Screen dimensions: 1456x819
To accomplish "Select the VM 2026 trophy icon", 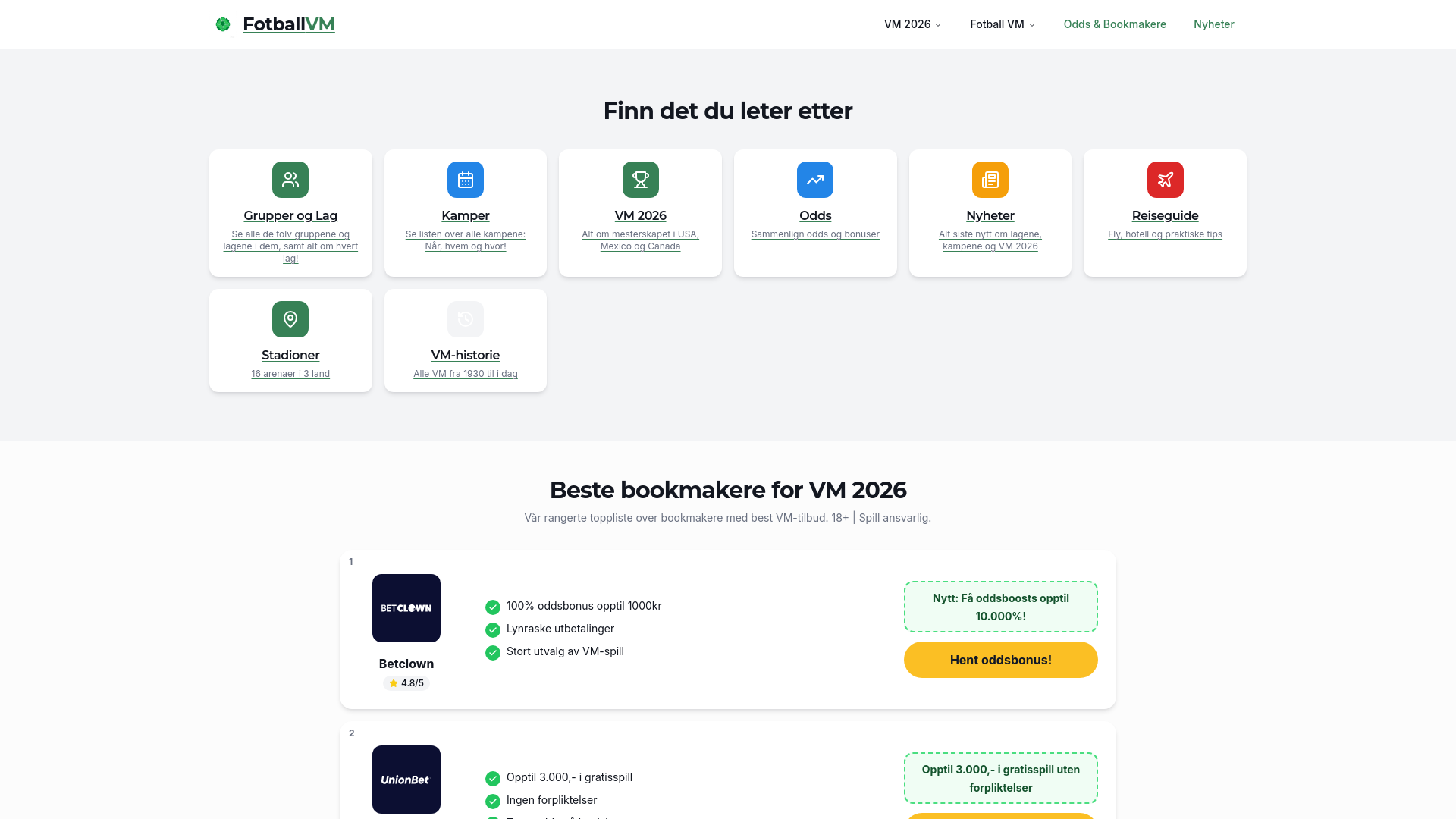I will click(x=641, y=180).
